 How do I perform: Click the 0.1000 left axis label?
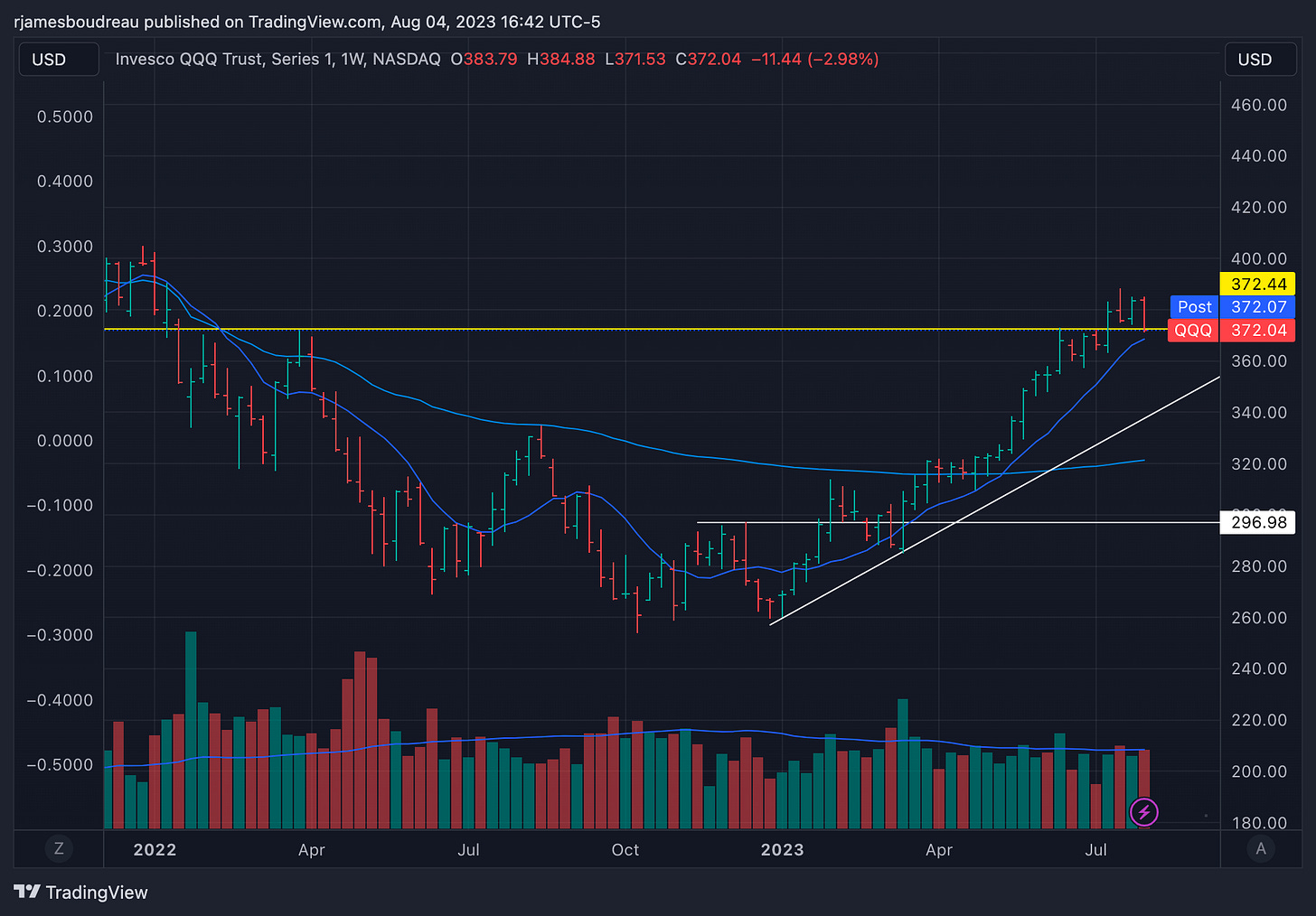pyautogui.click(x=65, y=376)
